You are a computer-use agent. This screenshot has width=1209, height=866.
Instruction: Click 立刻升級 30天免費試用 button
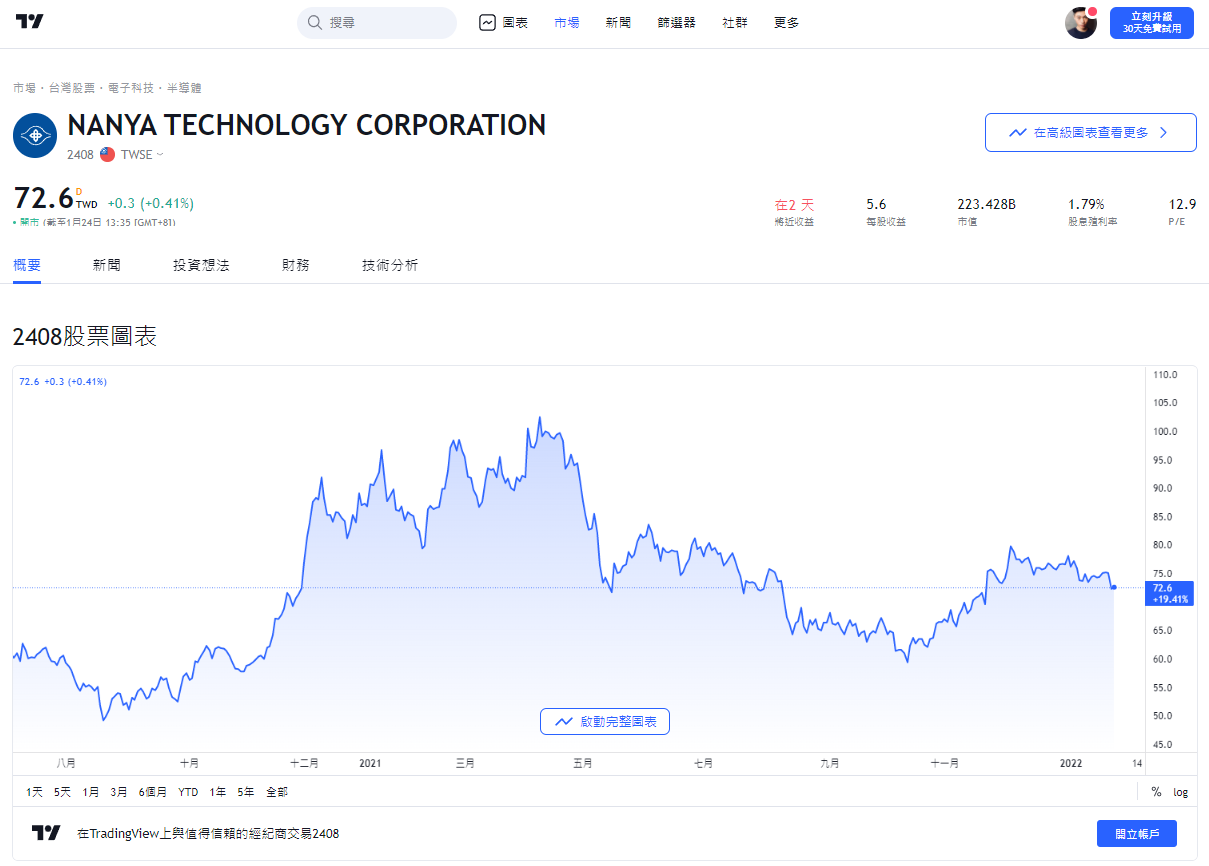[1152, 23]
